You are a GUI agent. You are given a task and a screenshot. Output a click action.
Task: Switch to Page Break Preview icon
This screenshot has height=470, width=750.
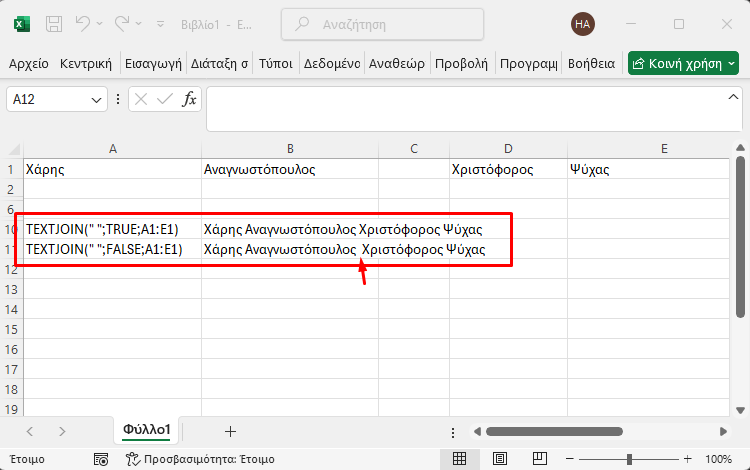[x=540, y=459]
